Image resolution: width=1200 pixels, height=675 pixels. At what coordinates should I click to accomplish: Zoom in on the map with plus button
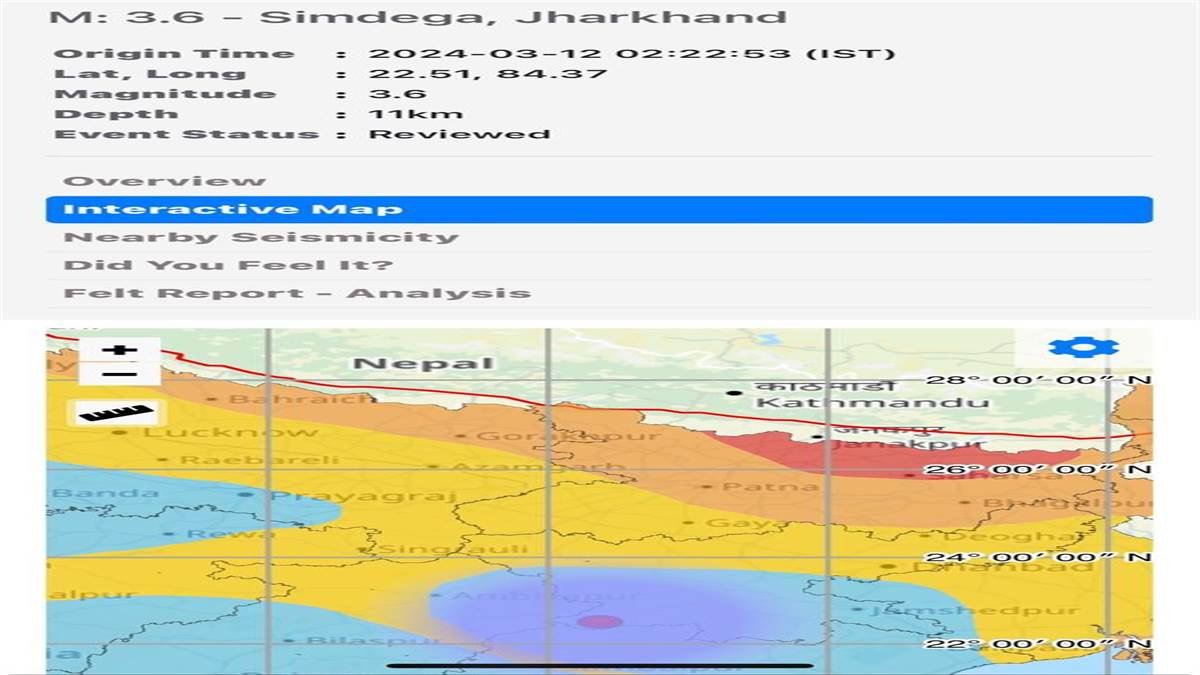pos(119,350)
